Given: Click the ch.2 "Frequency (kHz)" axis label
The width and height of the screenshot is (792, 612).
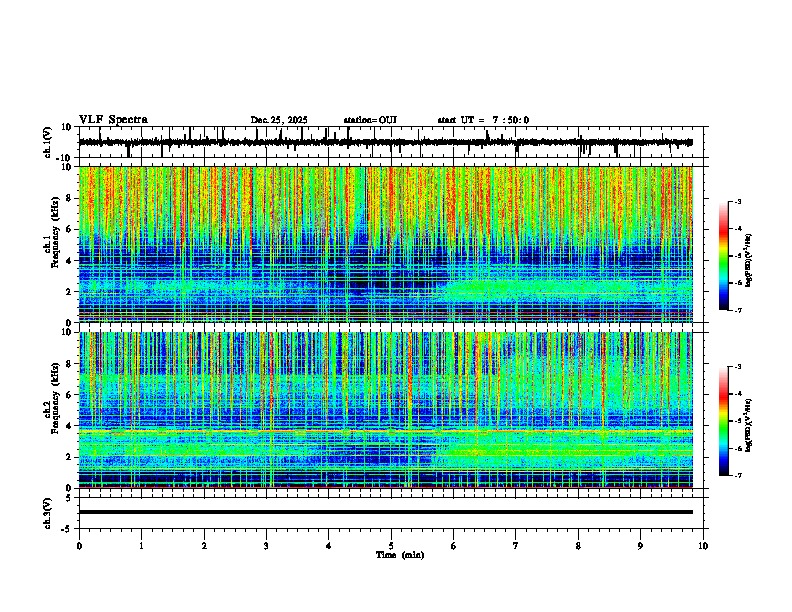Looking at the screenshot, I should [55, 397].
